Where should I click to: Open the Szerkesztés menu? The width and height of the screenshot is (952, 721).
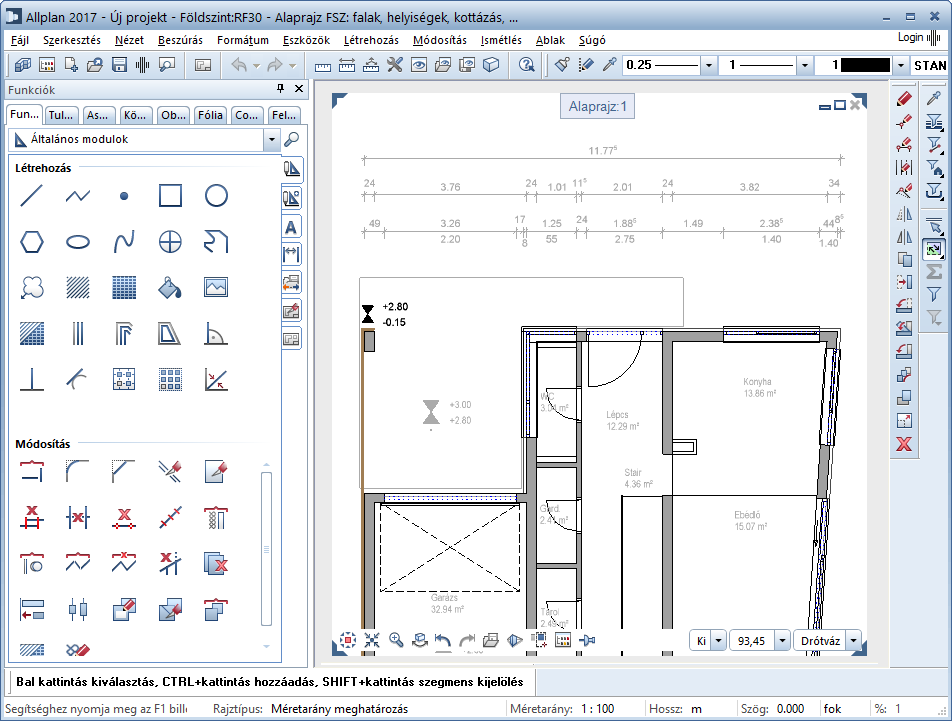click(72, 40)
